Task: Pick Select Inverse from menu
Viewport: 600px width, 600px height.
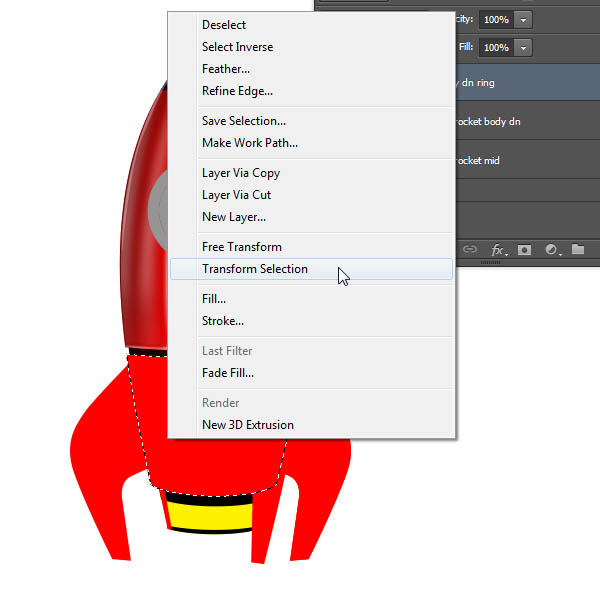Action: pos(237,47)
